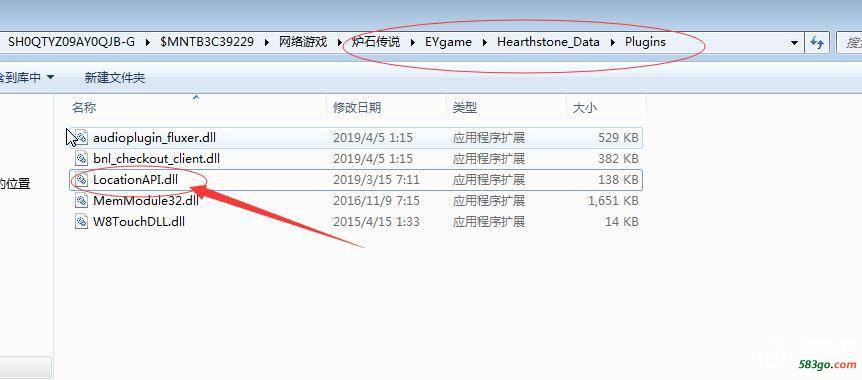Image resolution: width=862 pixels, height=380 pixels.
Task: Select file name bnl_checkout_client.dll
Action: (157, 158)
